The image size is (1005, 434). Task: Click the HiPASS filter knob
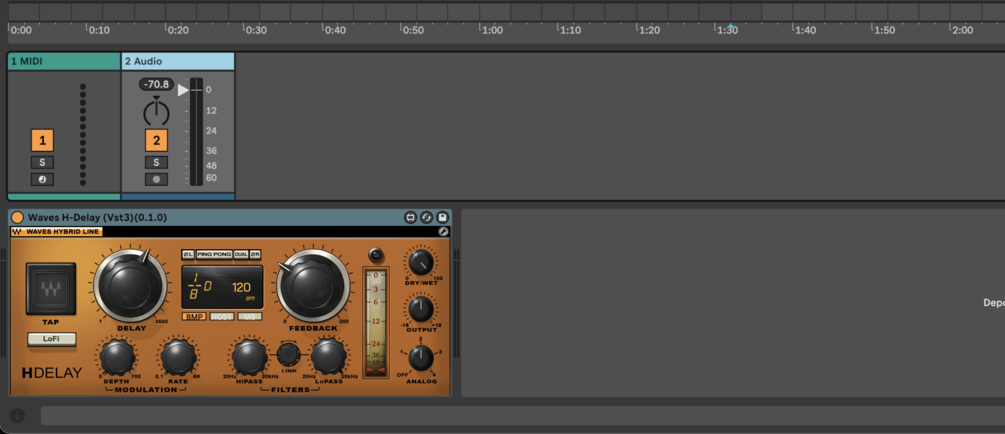click(249, 358)
